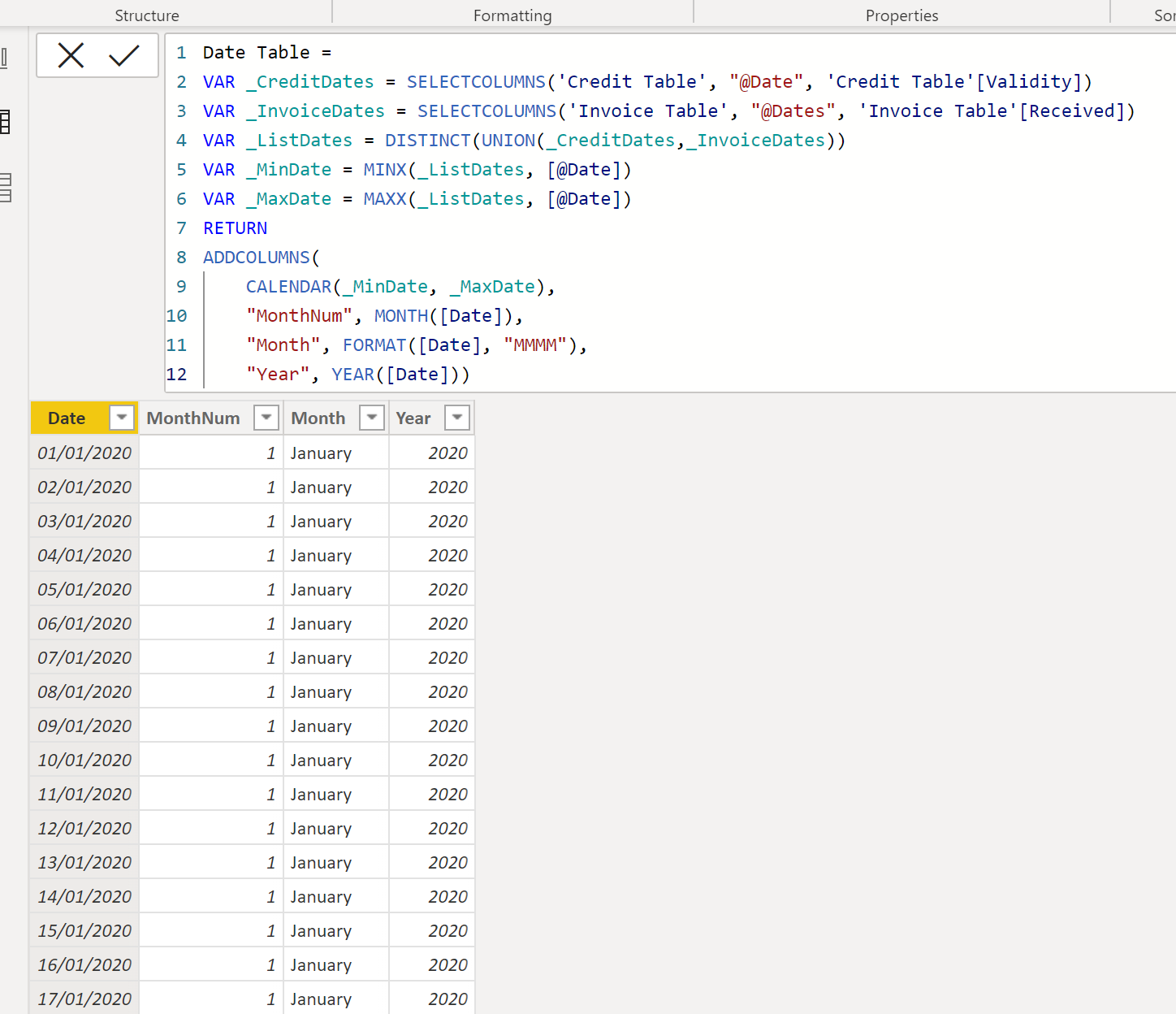Click the _CreditDates variable on line 2
This screenshot has width=1176, height=1014.
coord(310,82)
